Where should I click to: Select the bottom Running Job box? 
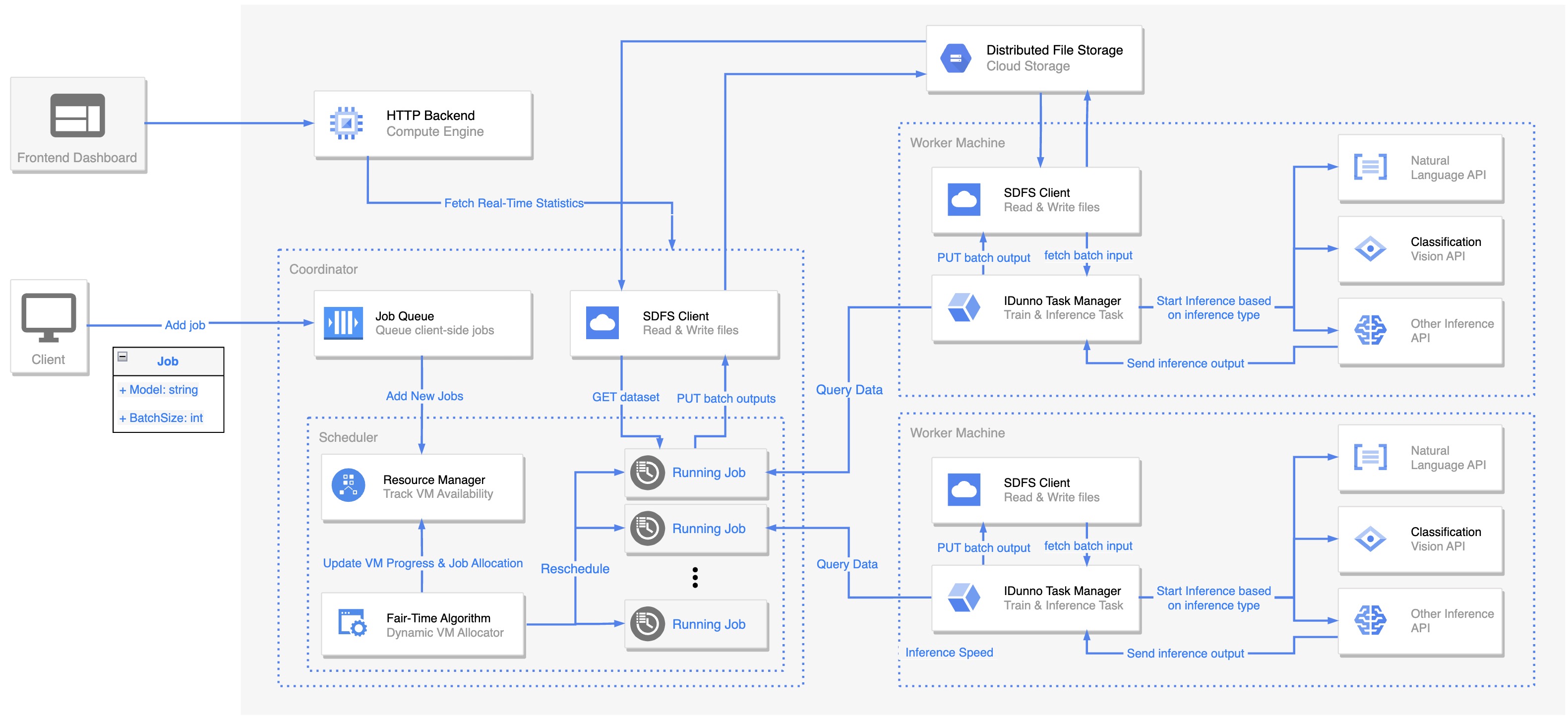pos(696,624)
